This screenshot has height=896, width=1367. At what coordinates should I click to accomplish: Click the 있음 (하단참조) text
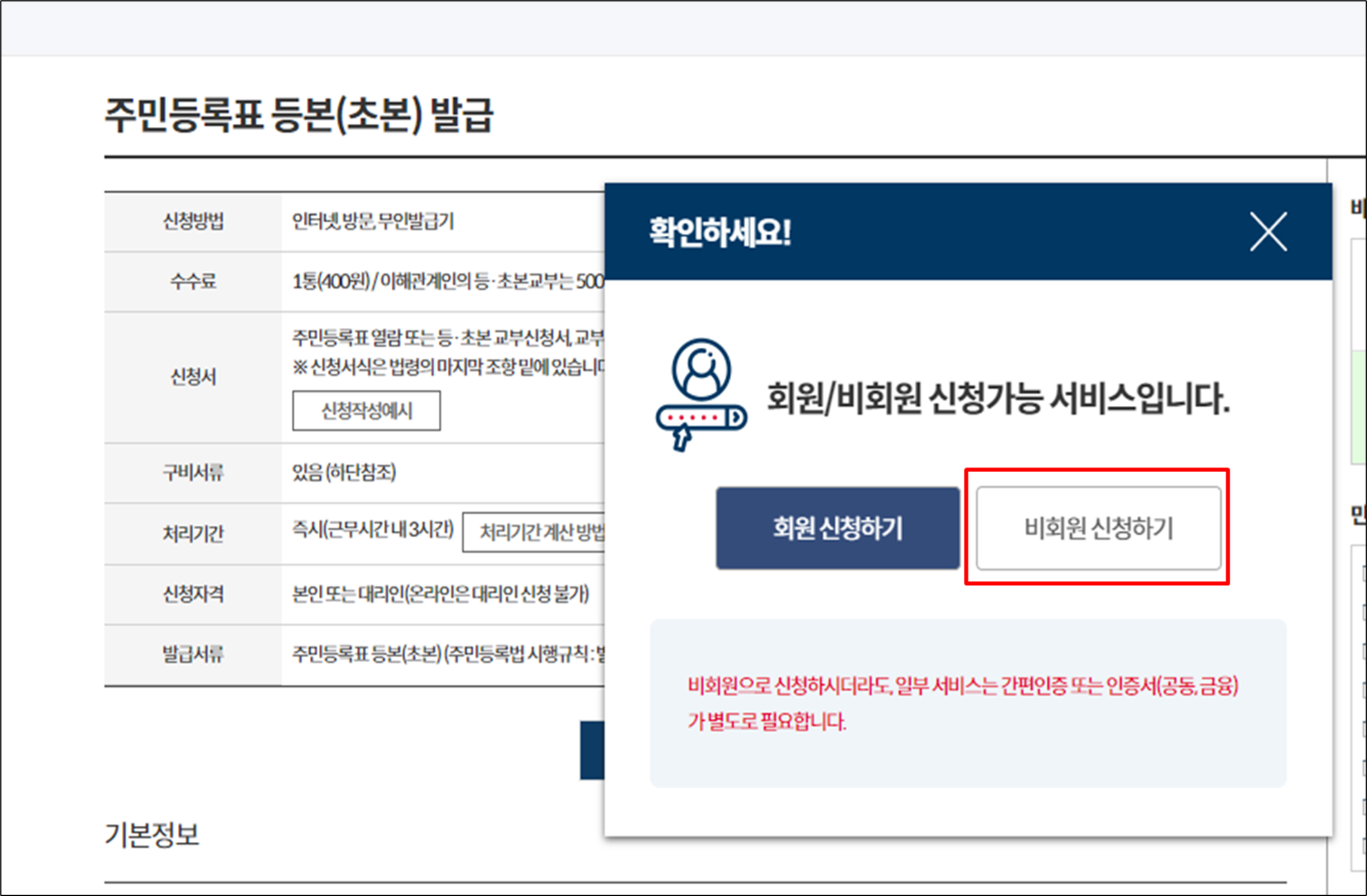(x=344, y=473)
